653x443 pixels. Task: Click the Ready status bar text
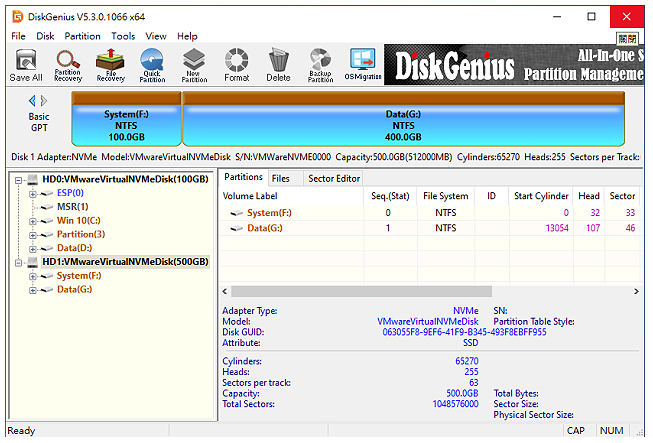(x=21, y=431)
